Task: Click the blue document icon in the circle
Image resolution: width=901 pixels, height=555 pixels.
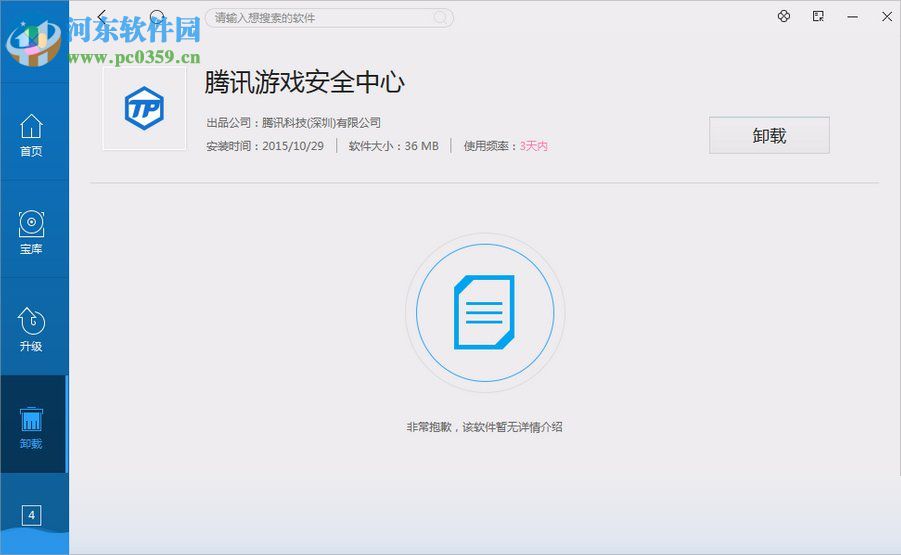Action: pos(484,312)
